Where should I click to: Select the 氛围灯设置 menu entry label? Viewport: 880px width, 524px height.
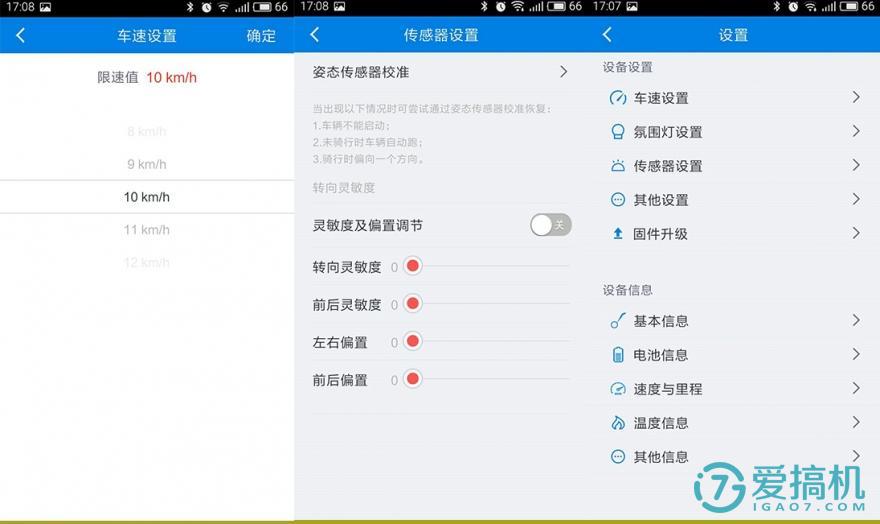(x=668, y=132)
